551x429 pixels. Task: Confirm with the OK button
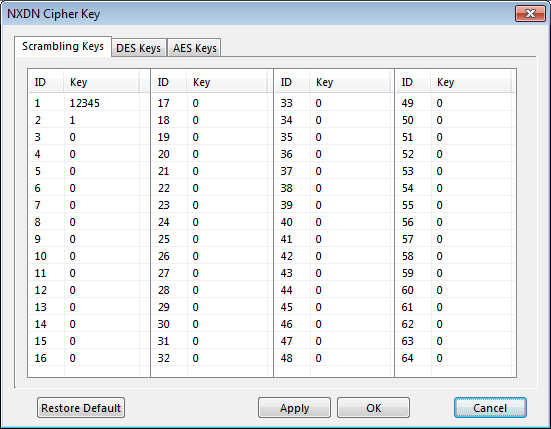pyautogui.click(x=373, y=408)
